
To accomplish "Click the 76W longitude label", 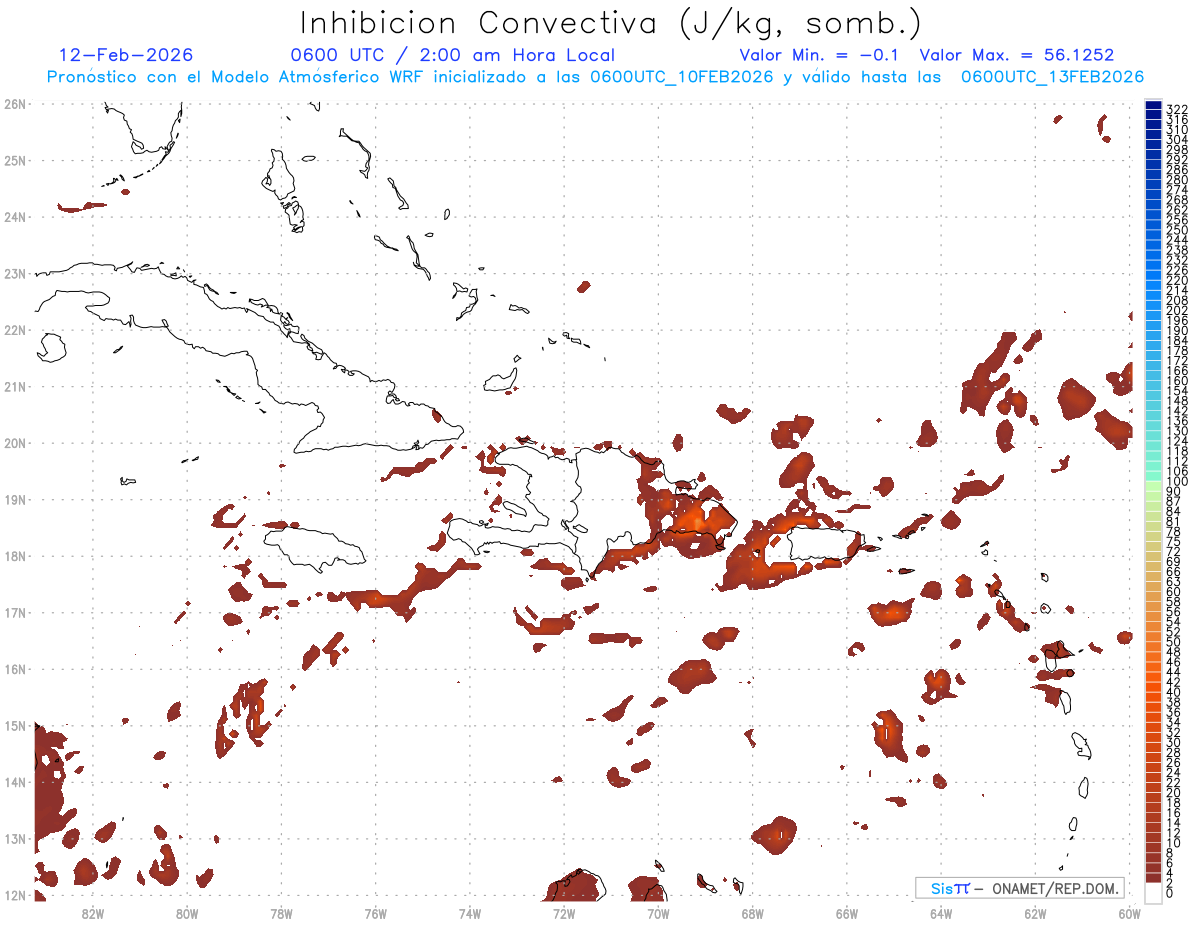I will (x=375, y=912).
